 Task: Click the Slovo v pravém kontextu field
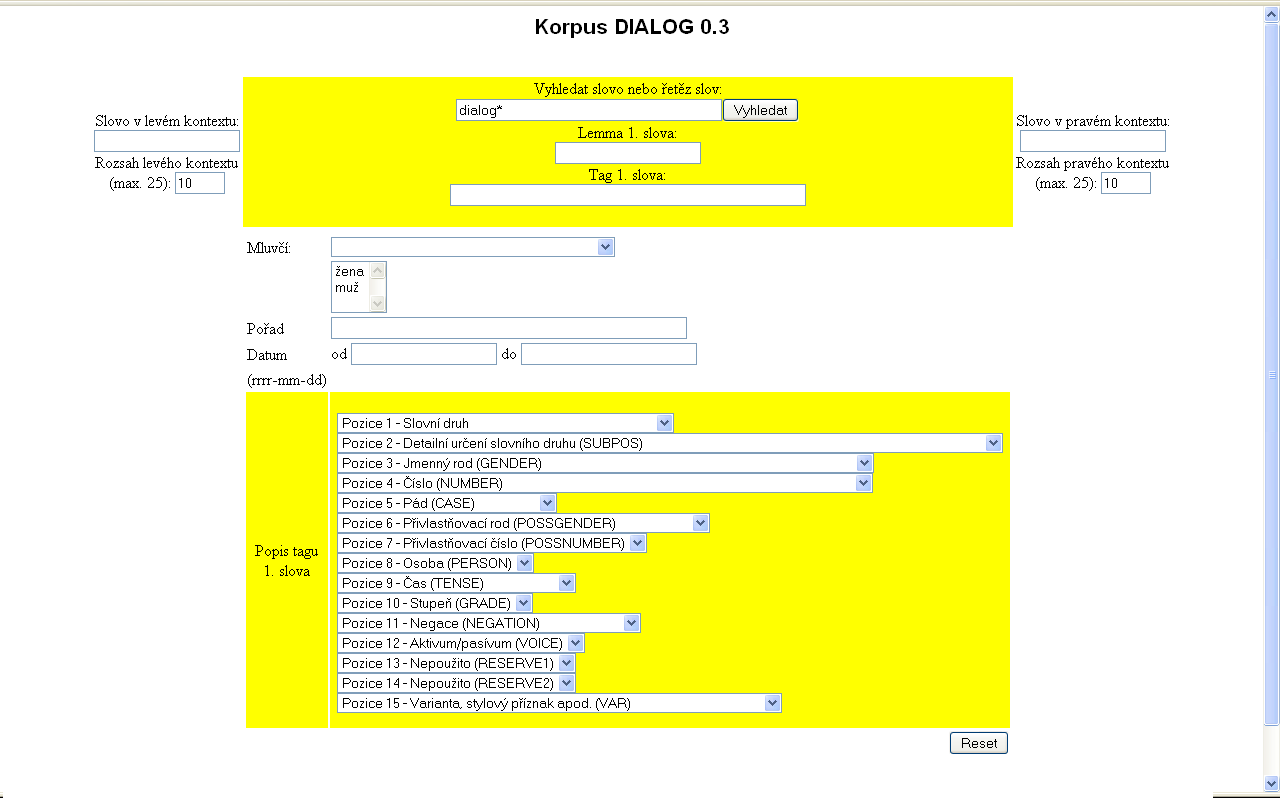click(x=1093, y=141)
